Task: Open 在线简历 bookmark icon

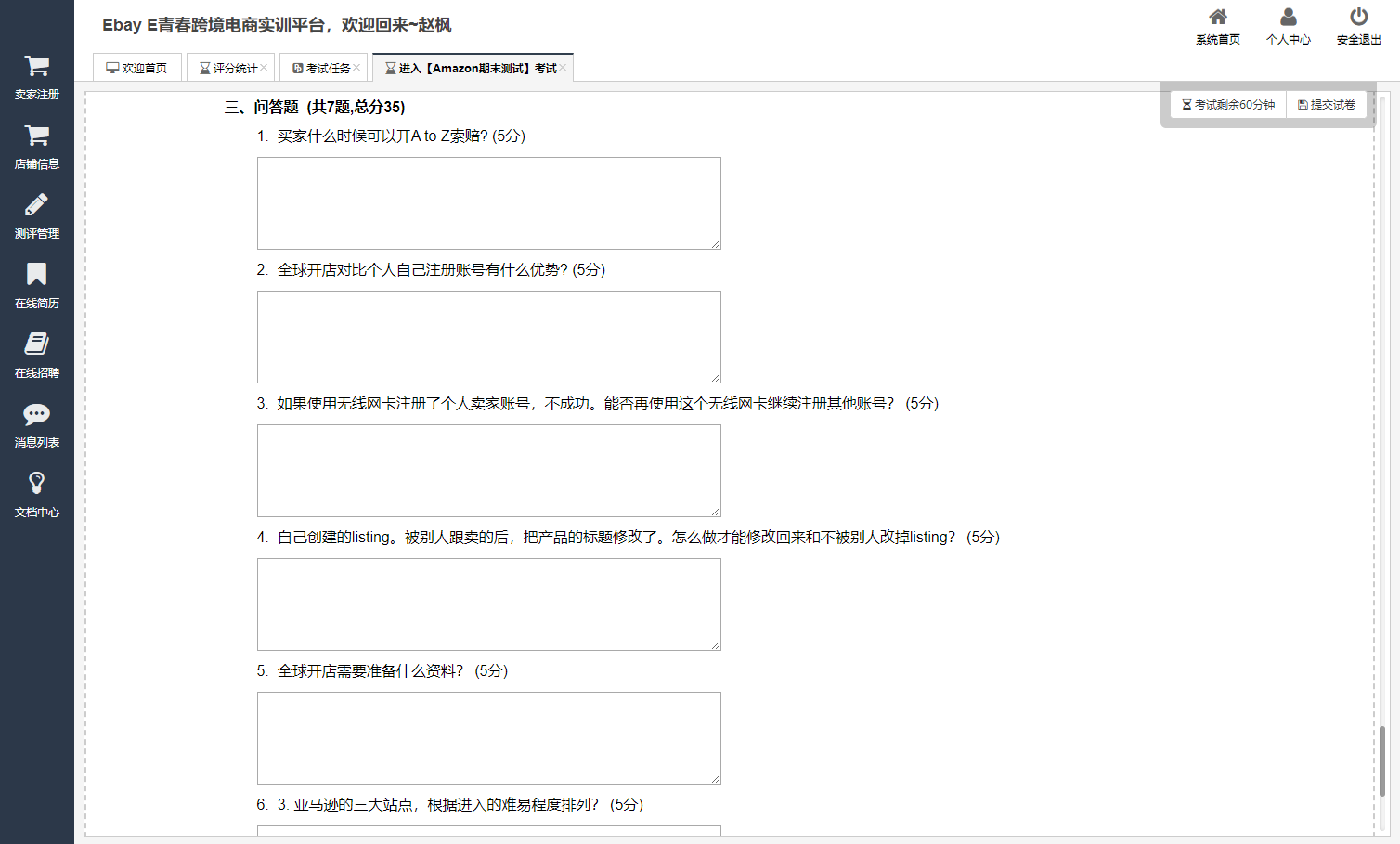Action: (37, 274)
